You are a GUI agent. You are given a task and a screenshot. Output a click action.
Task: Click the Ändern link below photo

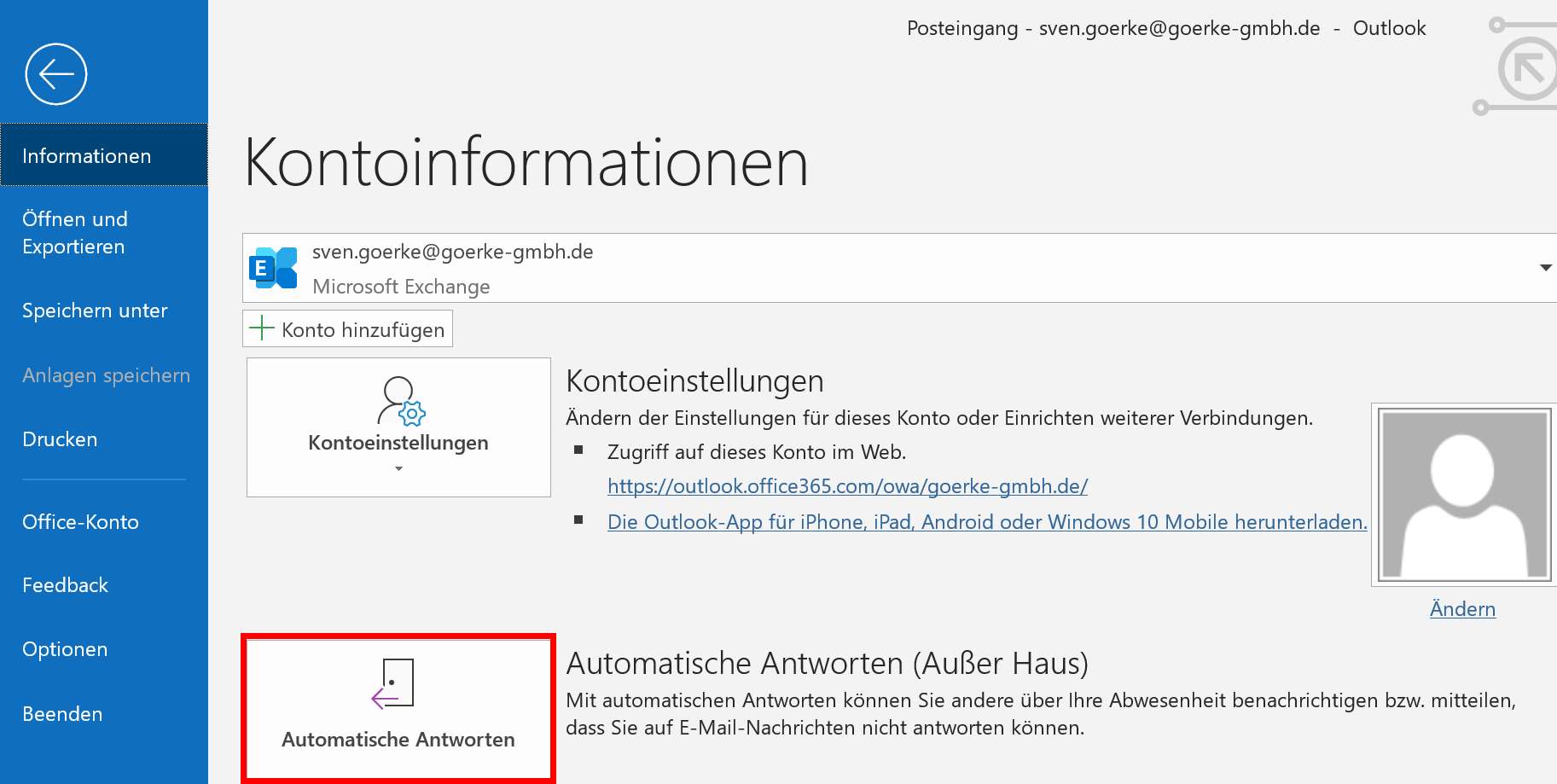1462,609
